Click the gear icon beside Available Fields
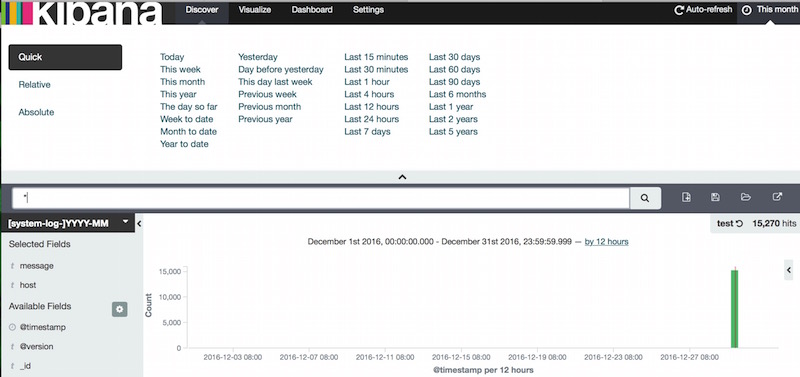The image size is (800, 377). 120,309
